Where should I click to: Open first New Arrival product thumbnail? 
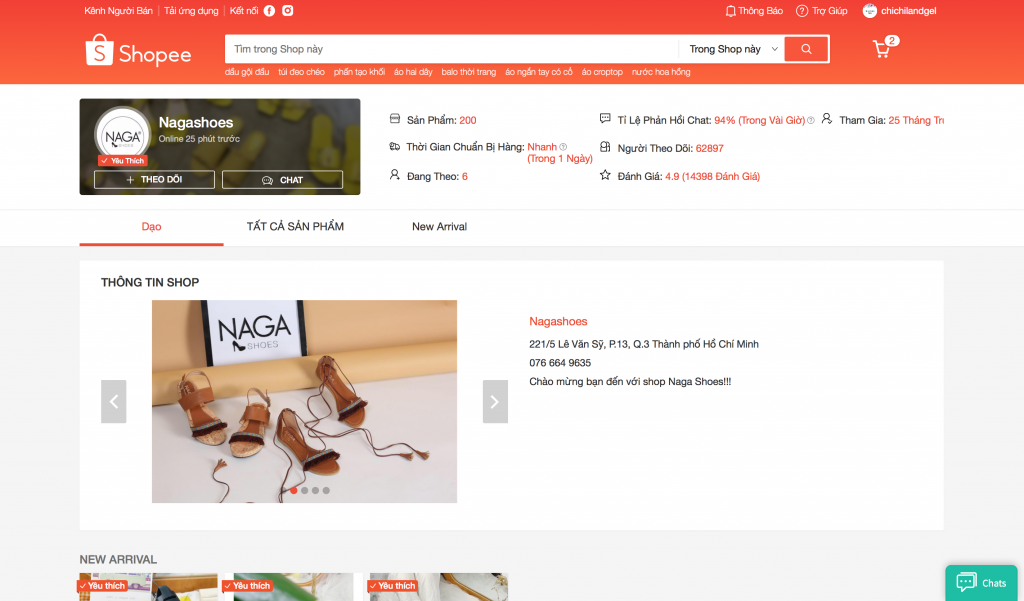pos(148,587)
